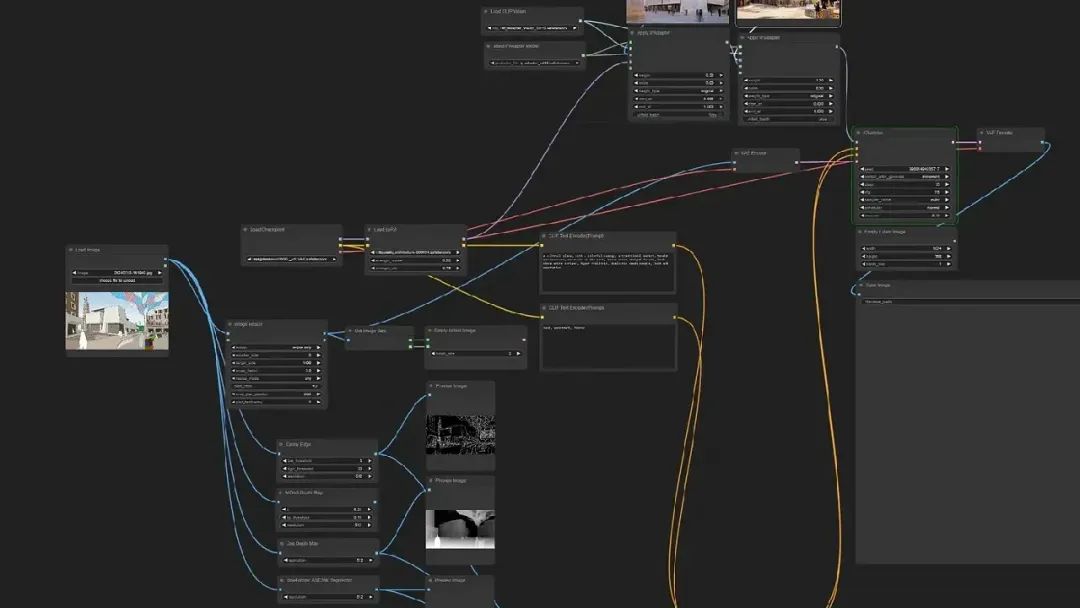Adjust the strength_model slider in Load LoRA
This screenshot has width=1080, height=608.
click(x=415, y=260)
